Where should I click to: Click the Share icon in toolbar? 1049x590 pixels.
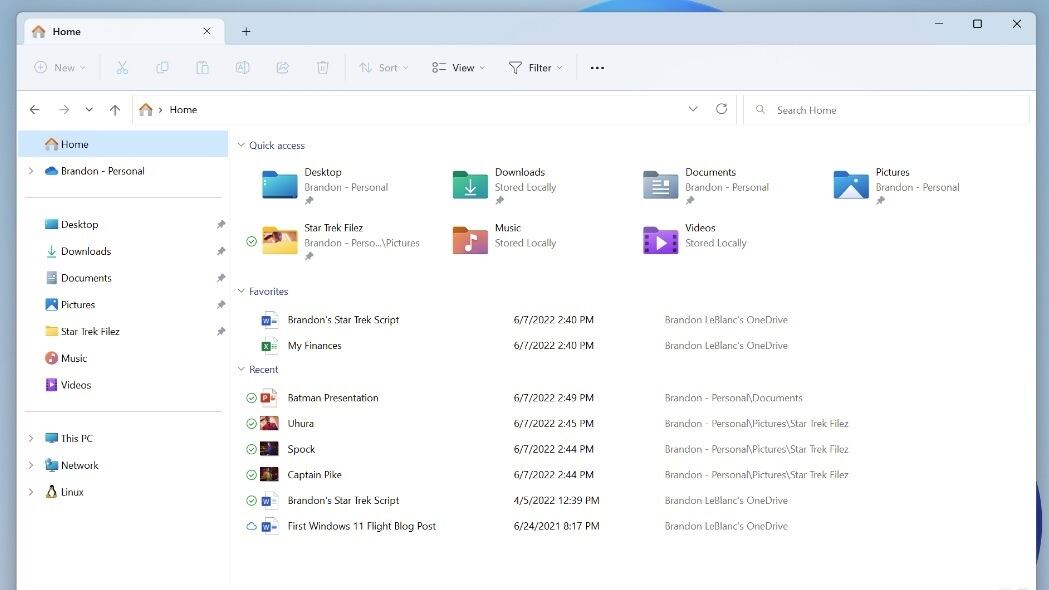tap(282, 68)
